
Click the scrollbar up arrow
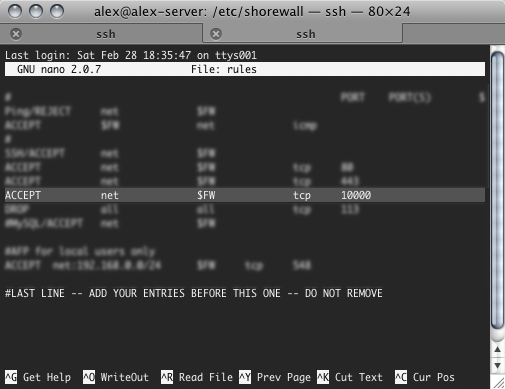[x=498, y=350]
